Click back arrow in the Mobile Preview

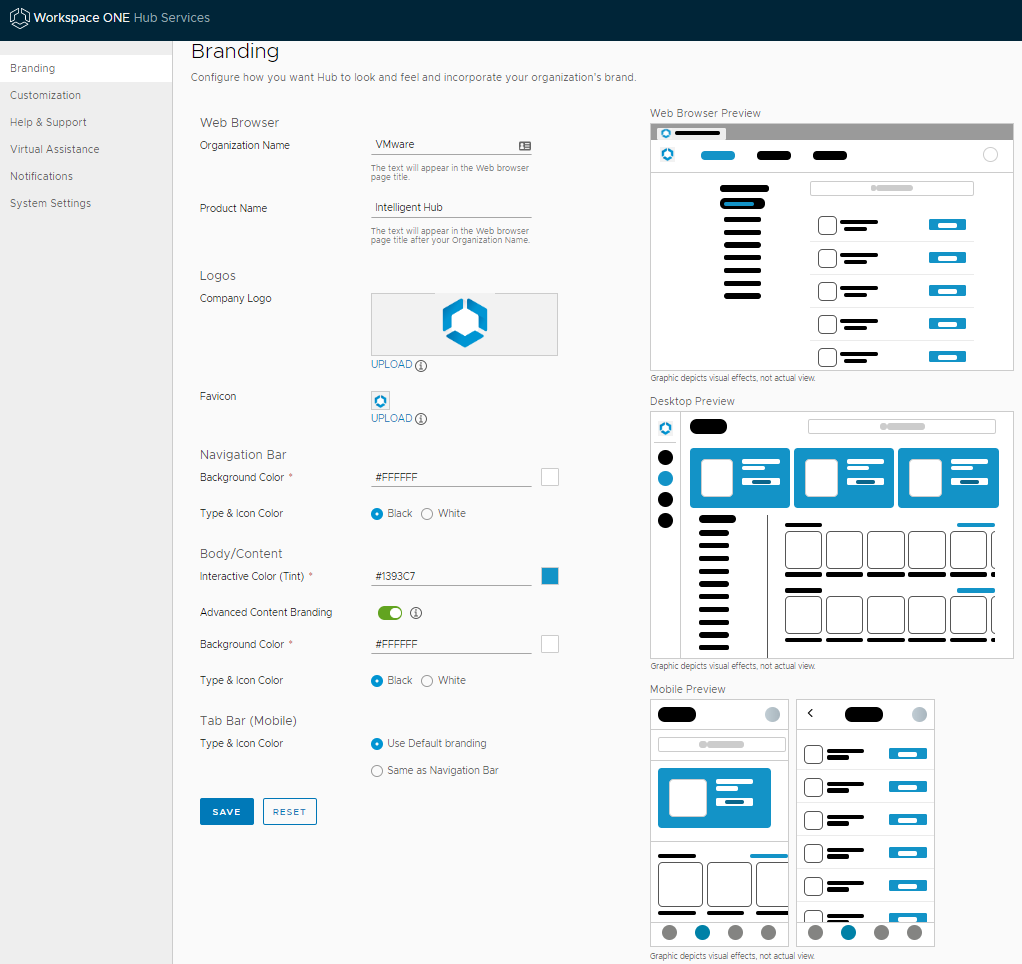click(810, 714)
